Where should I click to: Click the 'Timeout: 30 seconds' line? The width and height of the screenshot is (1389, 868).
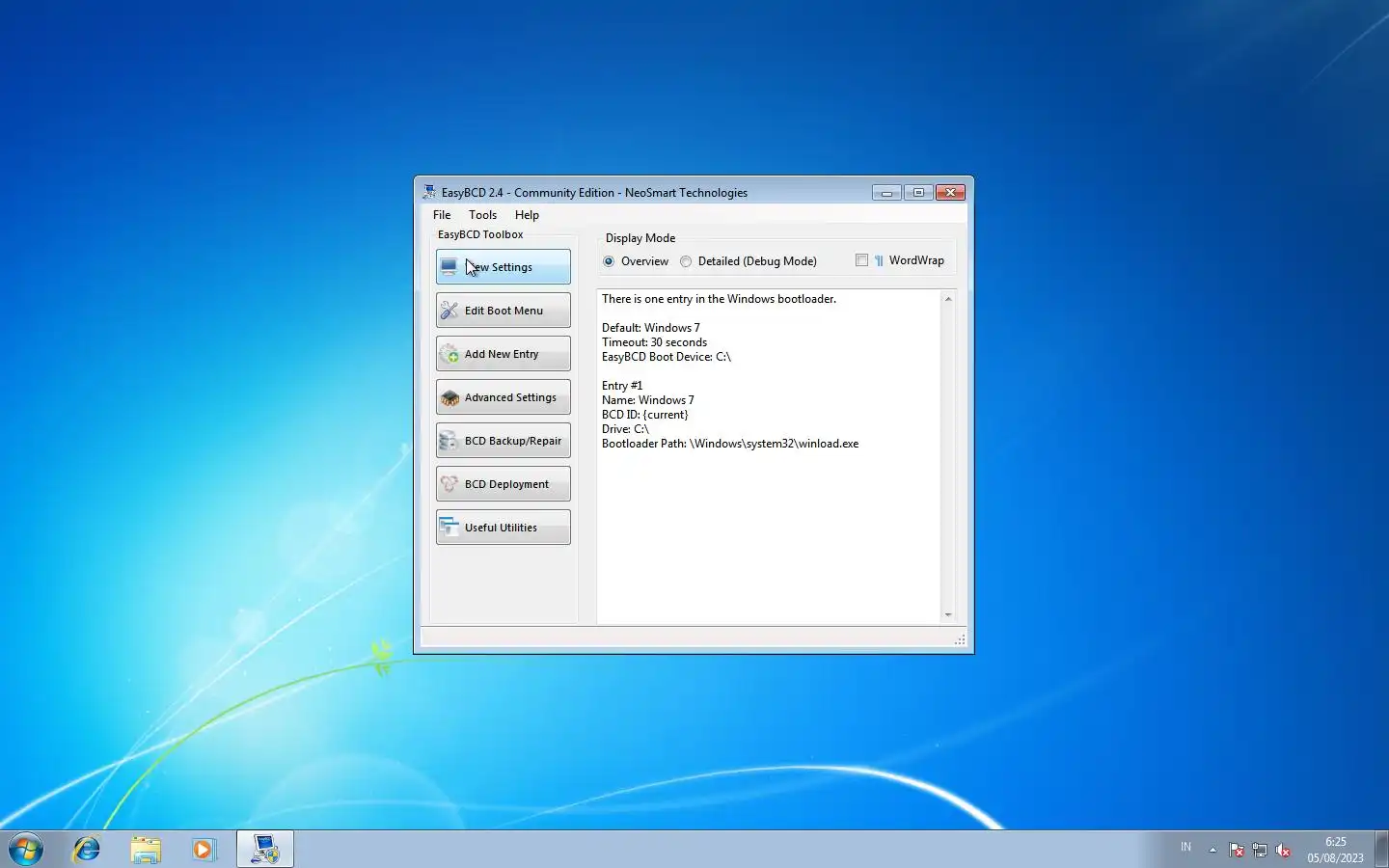654,342
